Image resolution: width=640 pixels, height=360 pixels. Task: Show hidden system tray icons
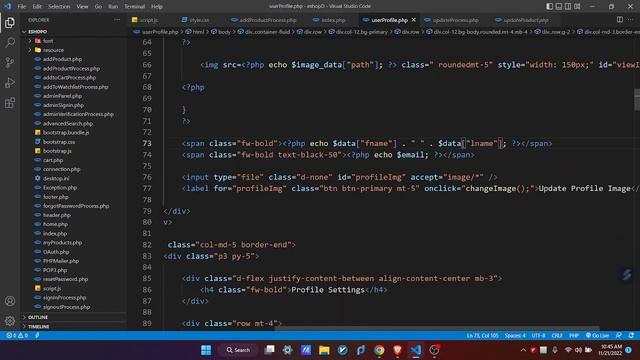point(523,350)
